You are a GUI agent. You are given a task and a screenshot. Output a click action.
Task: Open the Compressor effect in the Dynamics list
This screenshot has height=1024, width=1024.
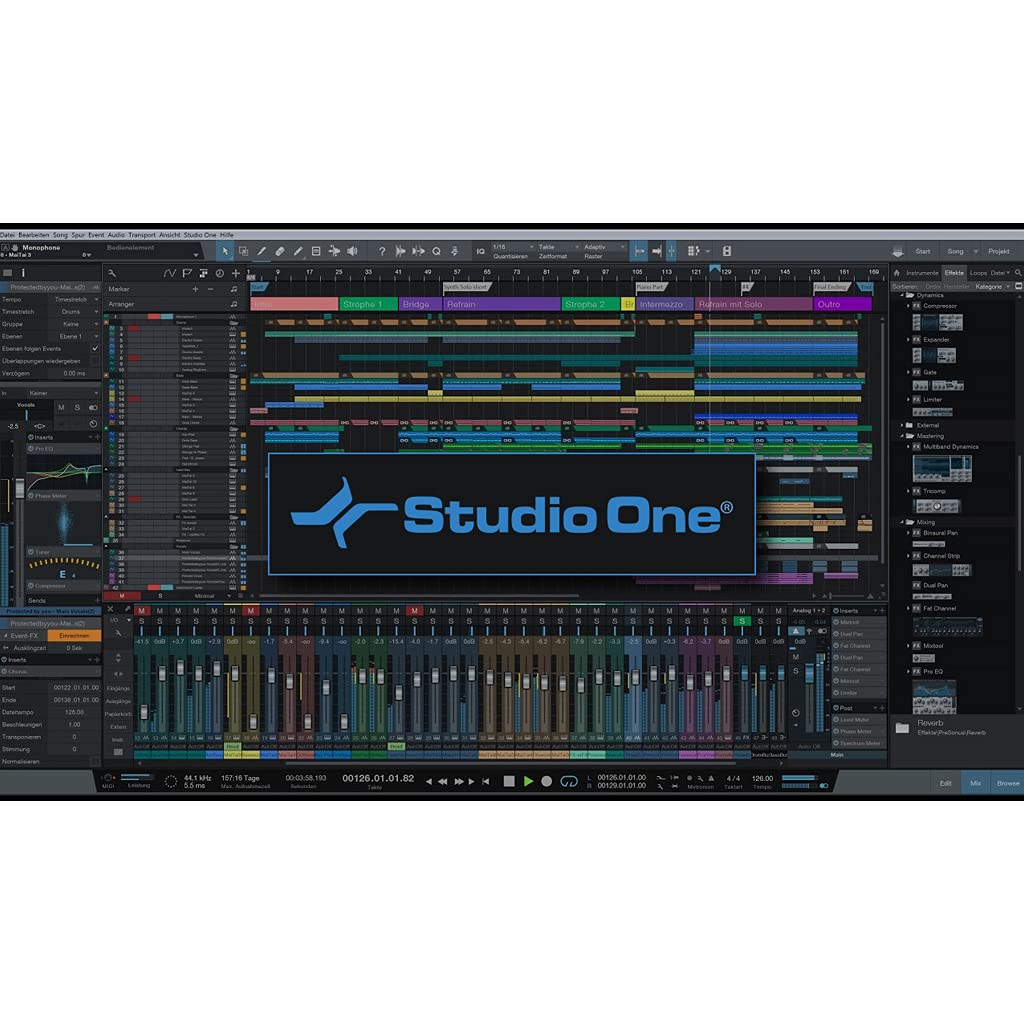pos(942,308)
